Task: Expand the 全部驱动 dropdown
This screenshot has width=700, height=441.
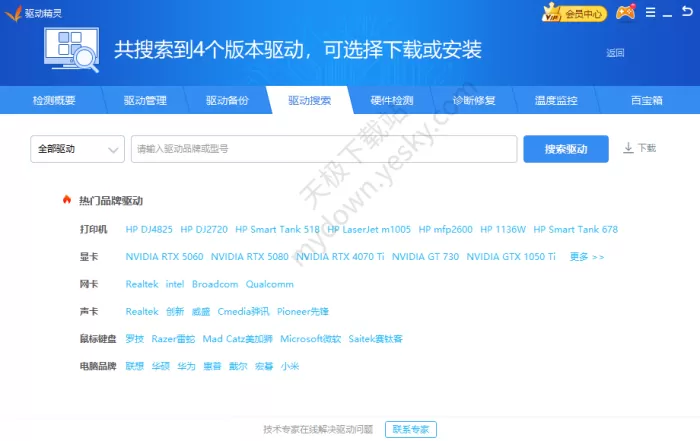Action: tap(77, 149)
